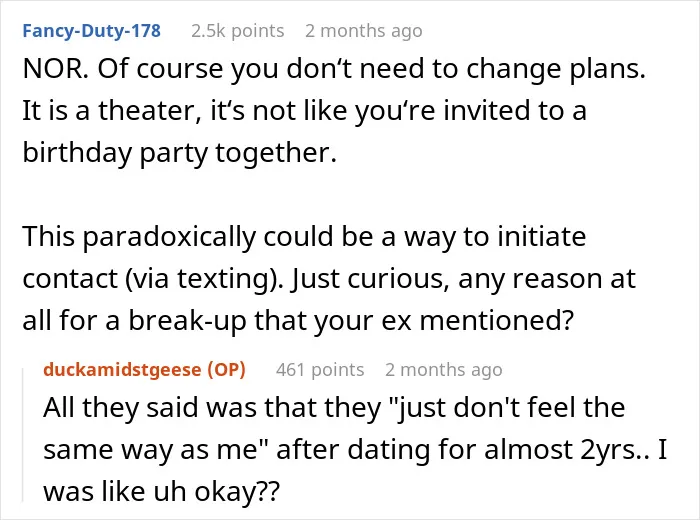Image resolution: width=700 pixels, height=520 pixels.
Task: Click the sentence starting 'This paradoxically could be'
Action: click(304, 237)
